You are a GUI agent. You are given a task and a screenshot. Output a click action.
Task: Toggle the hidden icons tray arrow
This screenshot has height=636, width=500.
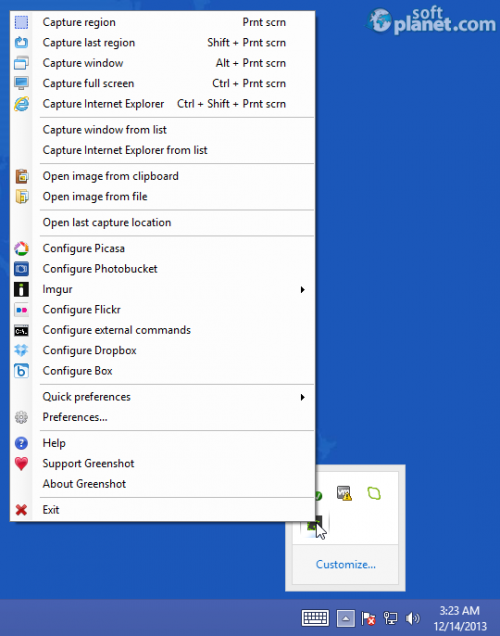[345, 619]
